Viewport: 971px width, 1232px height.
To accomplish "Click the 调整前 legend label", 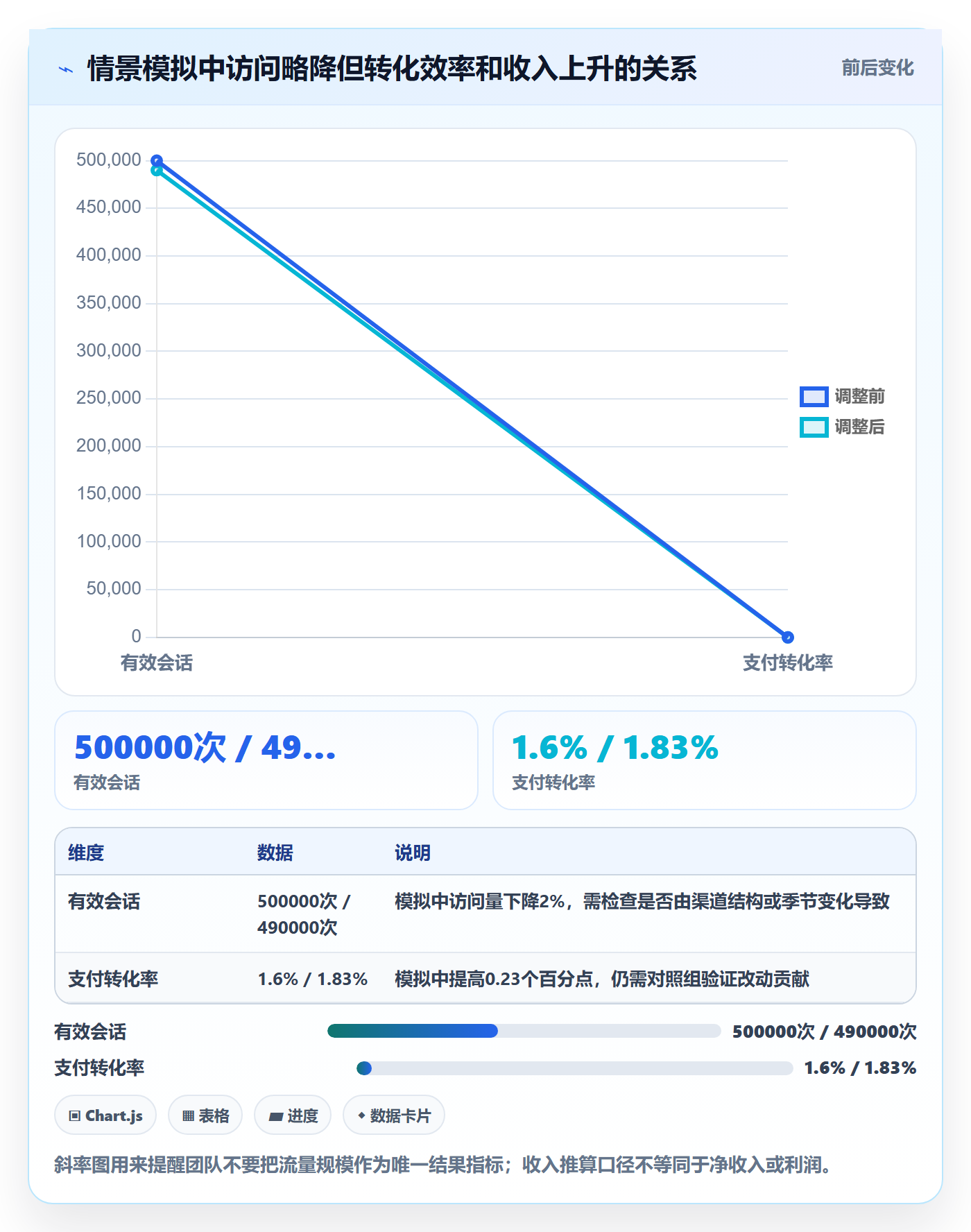I will point(859,396).
